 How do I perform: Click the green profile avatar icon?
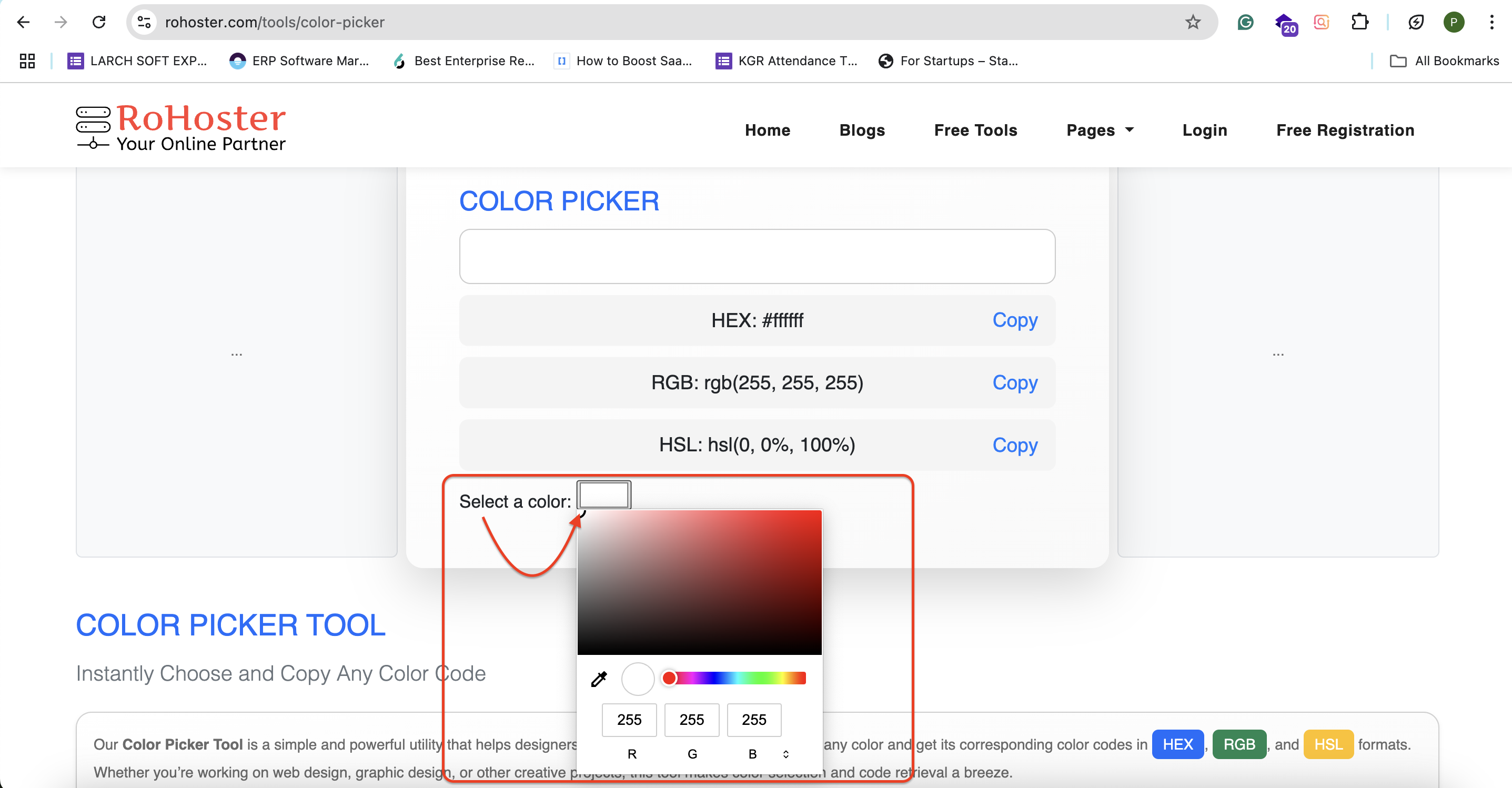1453,22
